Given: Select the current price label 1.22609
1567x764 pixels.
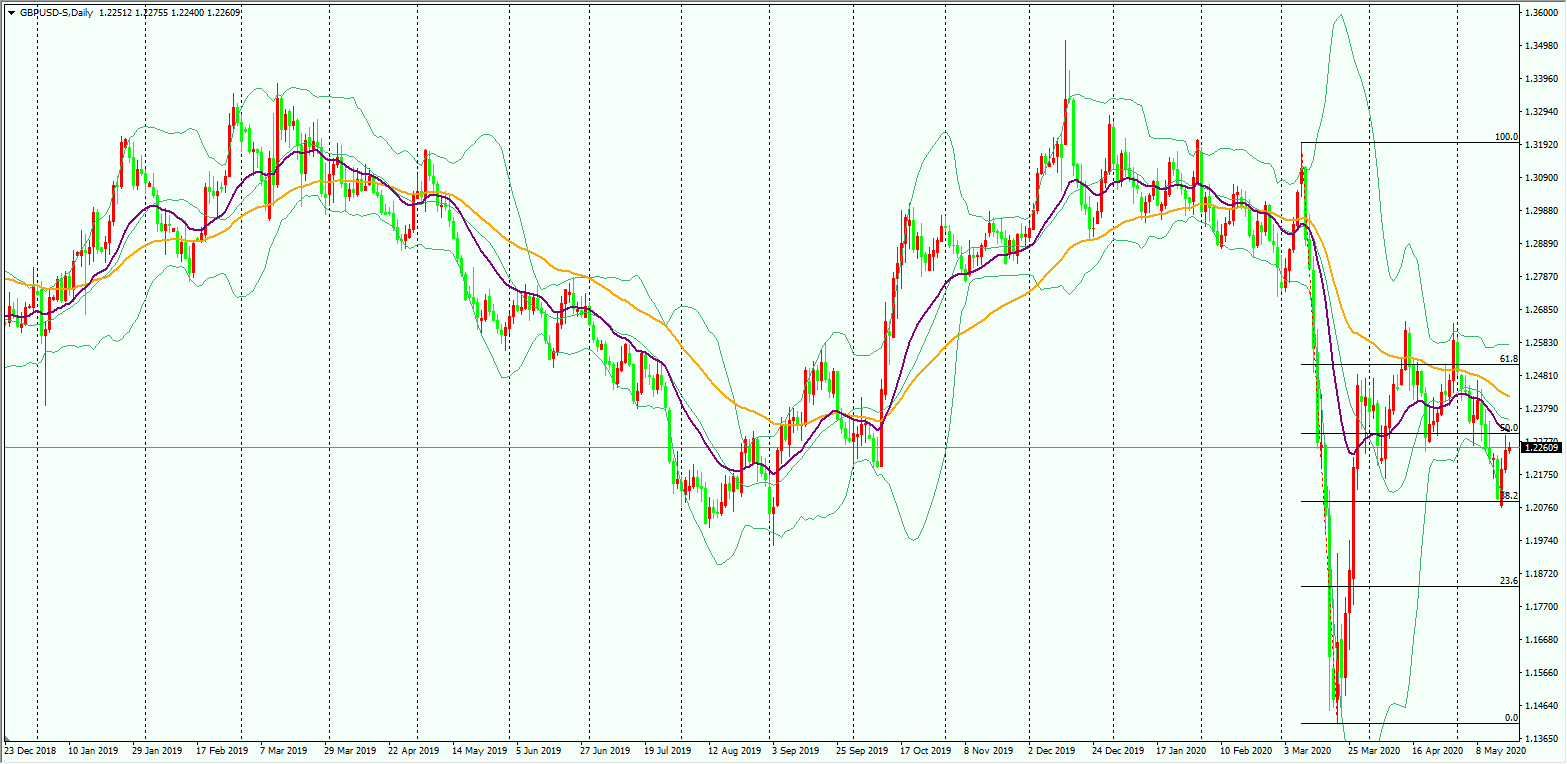Looking at the screenshot, I should [1541, 448].
